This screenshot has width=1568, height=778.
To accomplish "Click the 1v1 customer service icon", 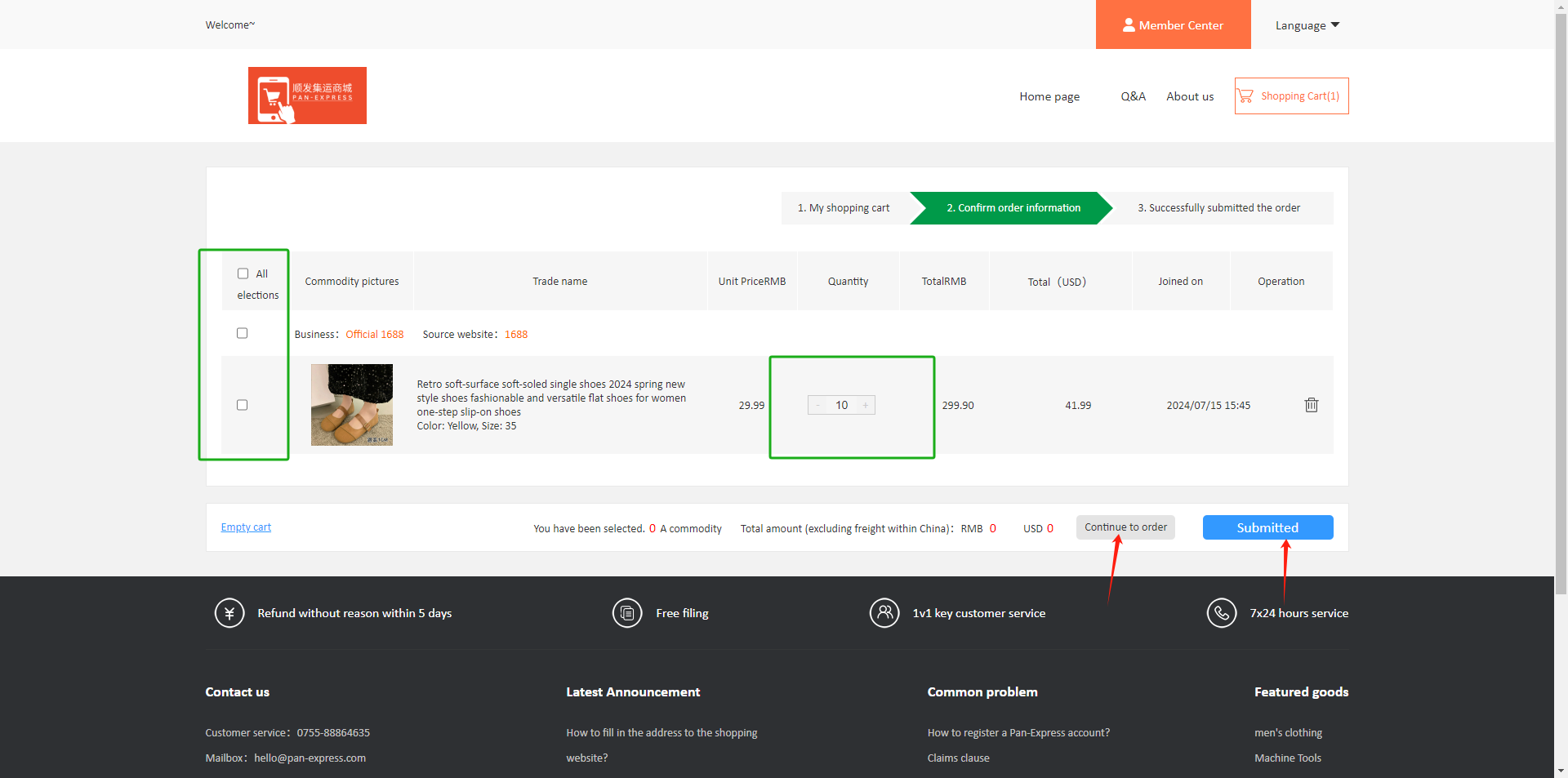I will 884,613.
